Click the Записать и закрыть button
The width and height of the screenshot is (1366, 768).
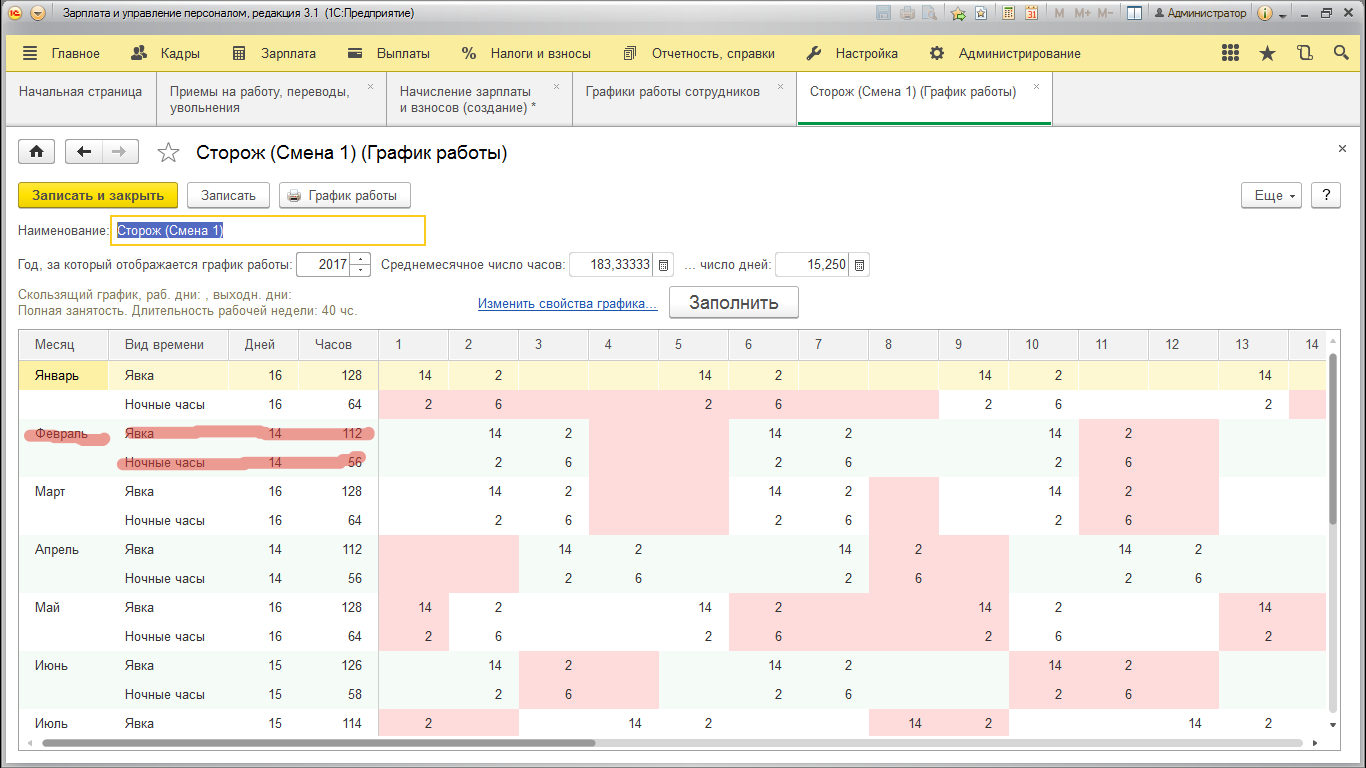(98, 195)
